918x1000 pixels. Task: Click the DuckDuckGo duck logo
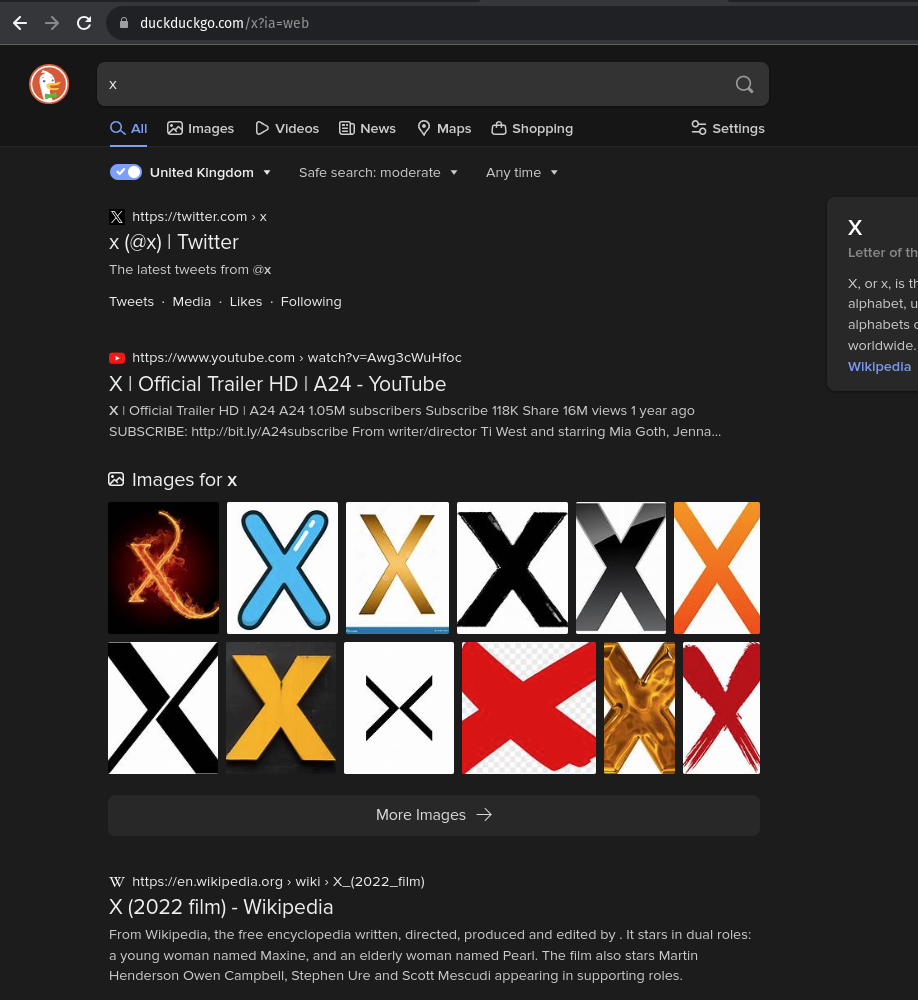tap(48, 84)
